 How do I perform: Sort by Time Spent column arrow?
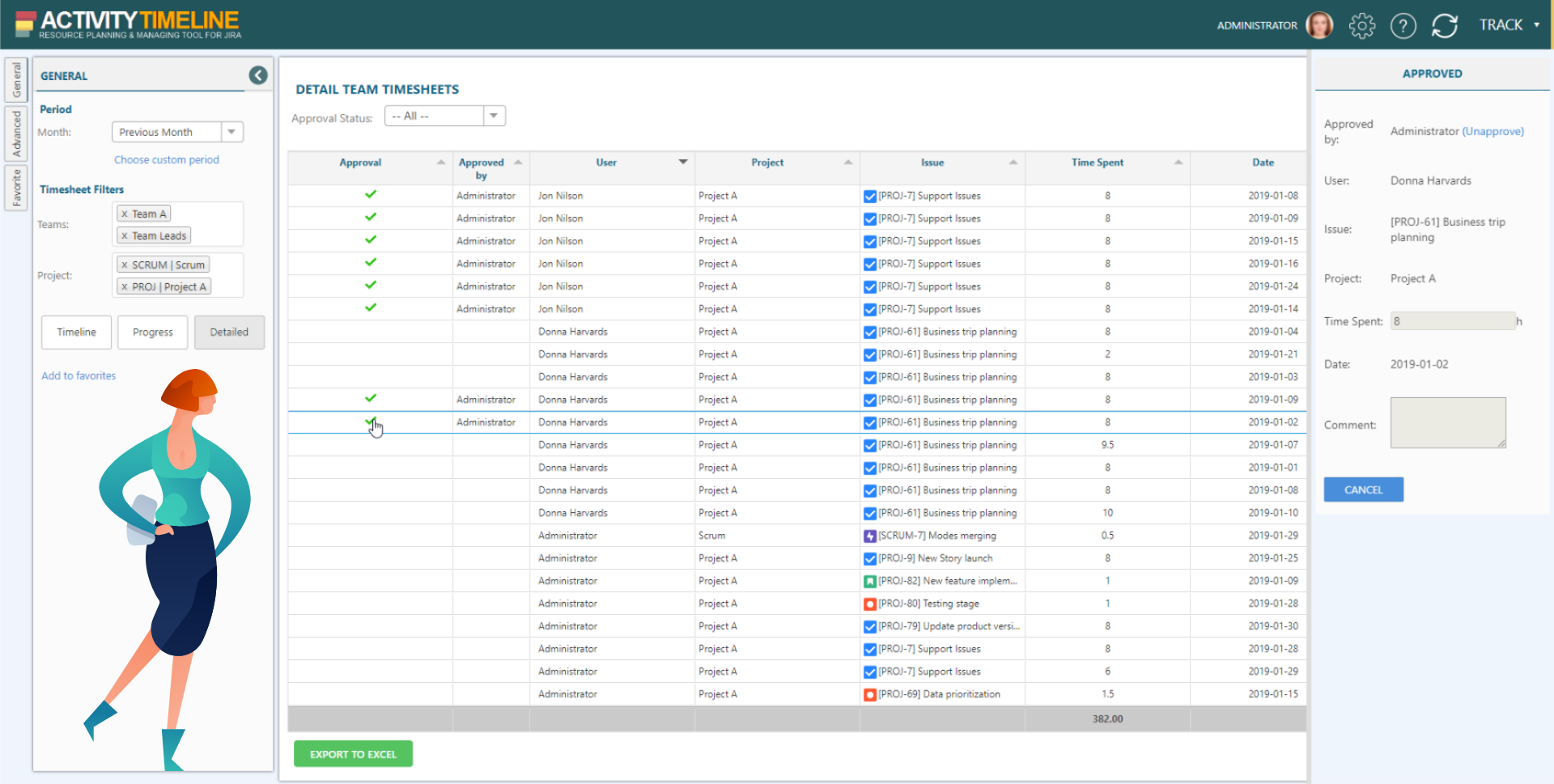(x=1178, y=163)
